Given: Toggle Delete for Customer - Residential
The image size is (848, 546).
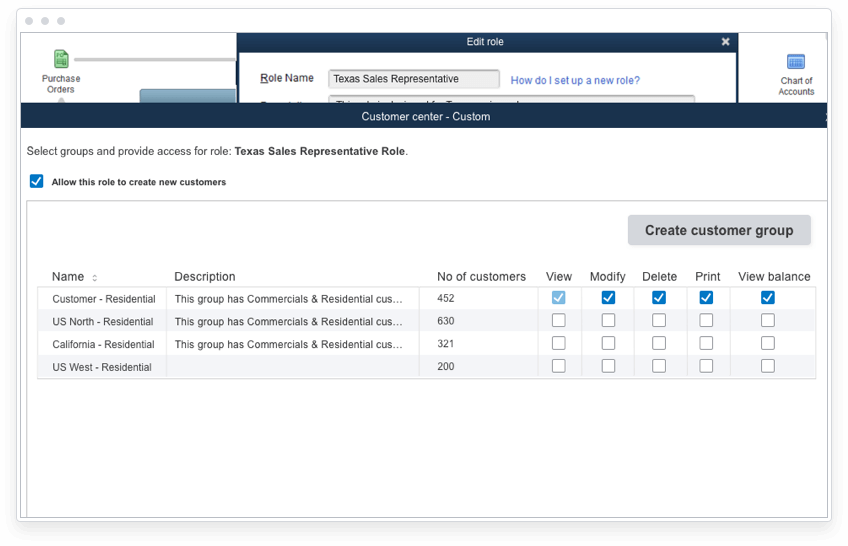Looking at the screenshot, I should click(x=659, y=297).
